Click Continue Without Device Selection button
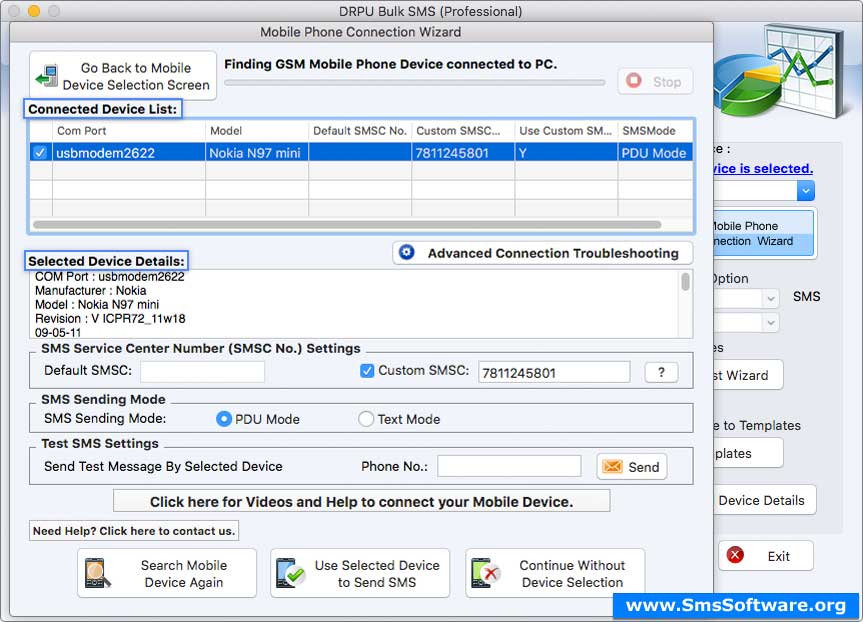 tap(555, 574)
